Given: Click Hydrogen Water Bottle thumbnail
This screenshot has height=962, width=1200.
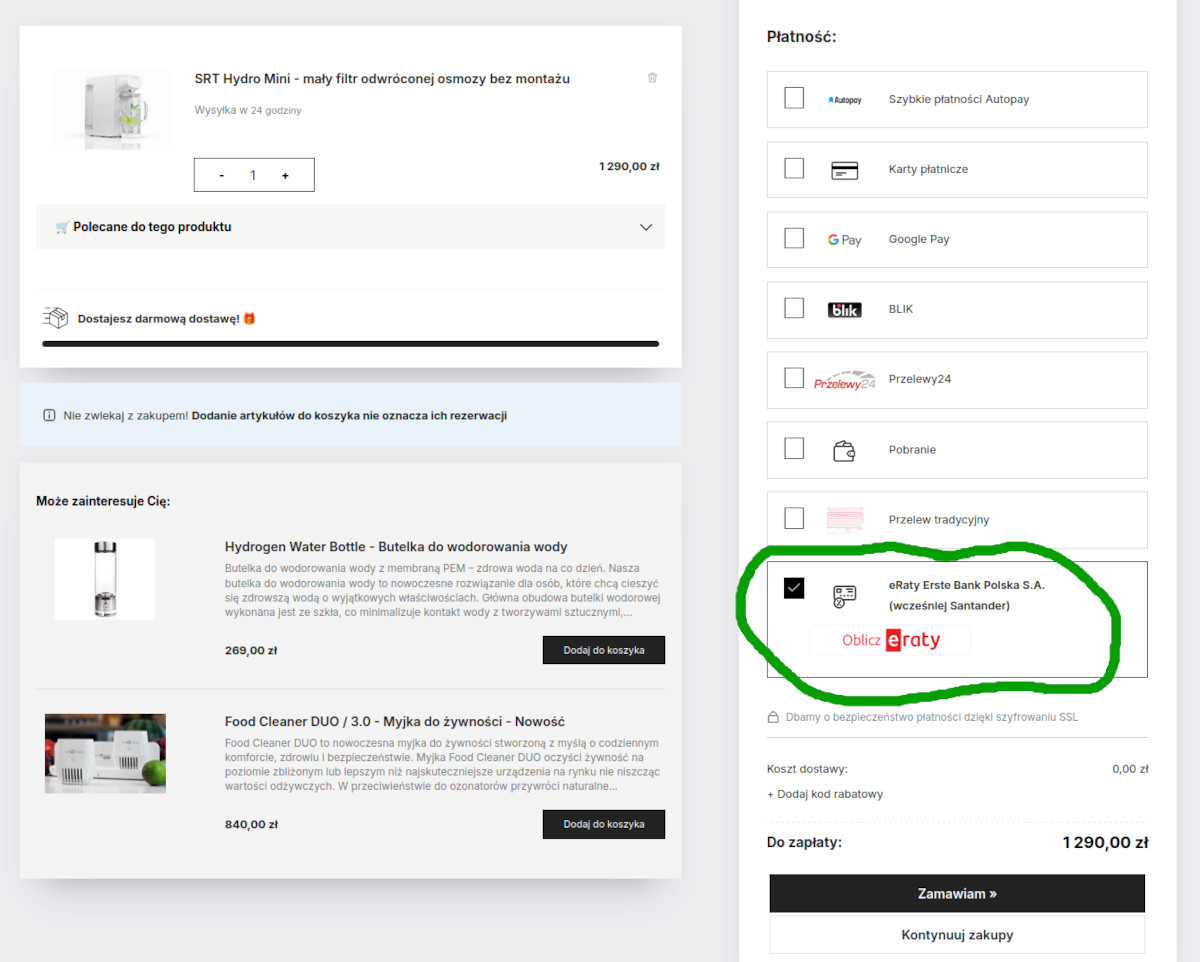Looking at the screenshot, I should pyautogui.click(x=105, y=579).
